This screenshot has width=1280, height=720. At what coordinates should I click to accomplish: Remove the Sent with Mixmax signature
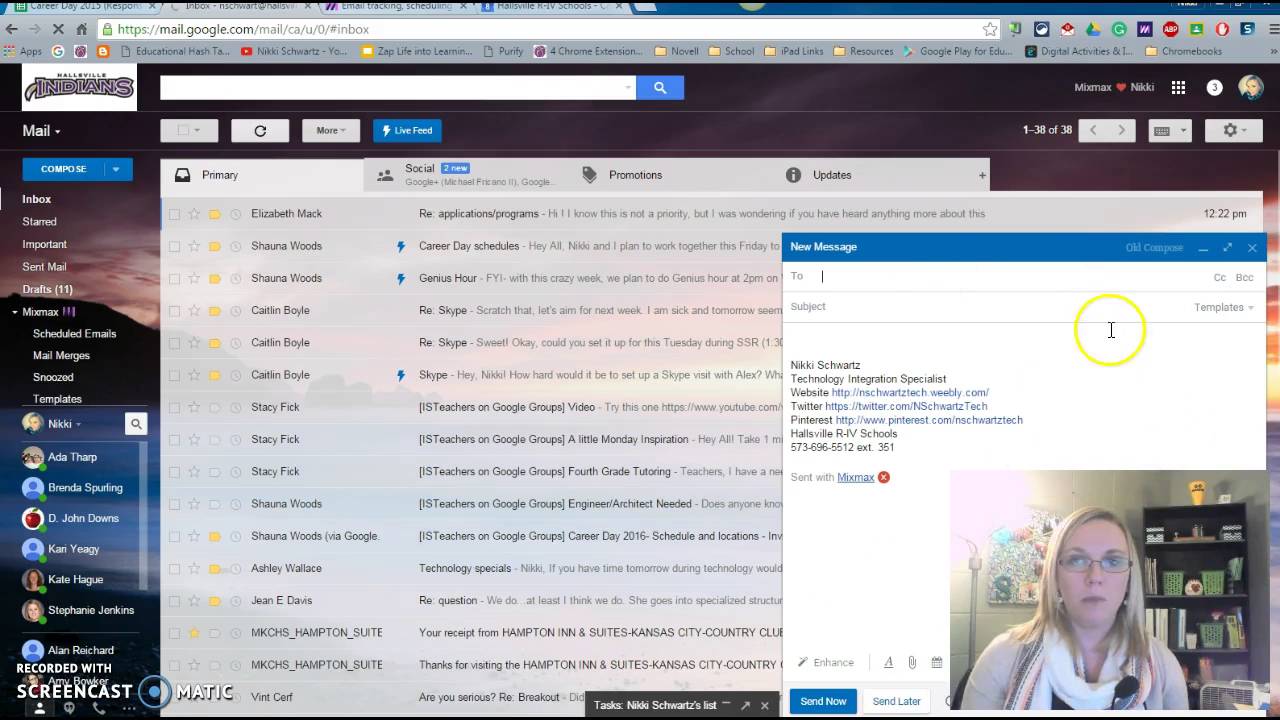883,477
